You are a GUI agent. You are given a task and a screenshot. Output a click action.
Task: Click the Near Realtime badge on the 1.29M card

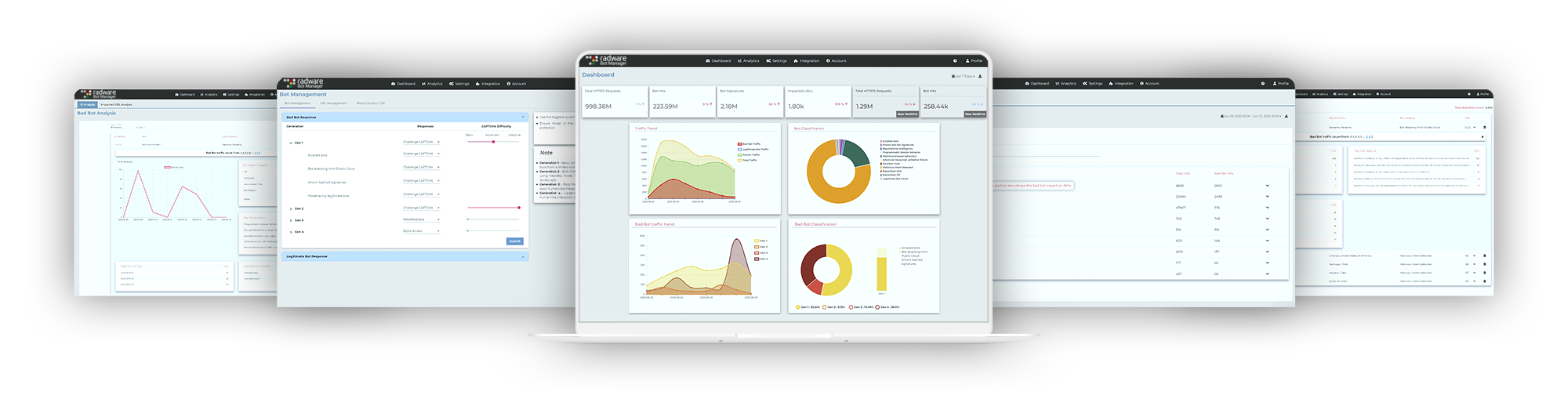(907, 114)
